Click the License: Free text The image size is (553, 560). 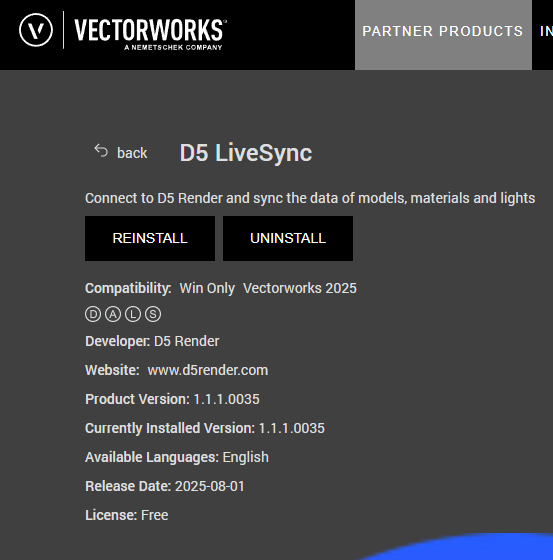tap(126, 515)
